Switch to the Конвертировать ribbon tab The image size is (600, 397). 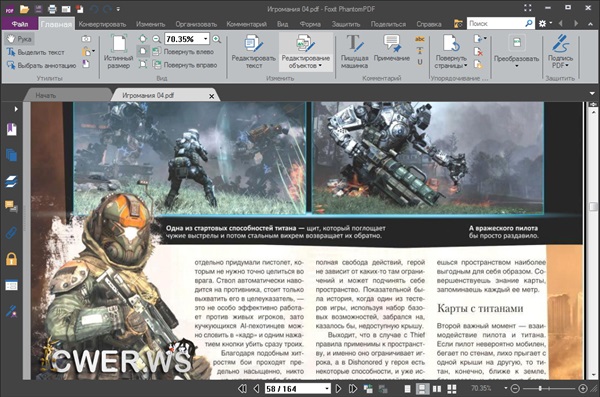(102, 24)
